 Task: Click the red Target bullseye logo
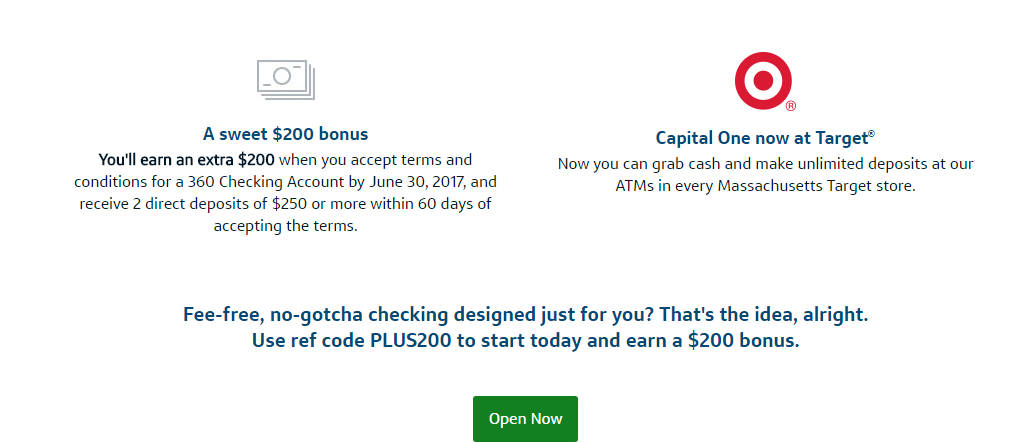[x=763, y=81]
